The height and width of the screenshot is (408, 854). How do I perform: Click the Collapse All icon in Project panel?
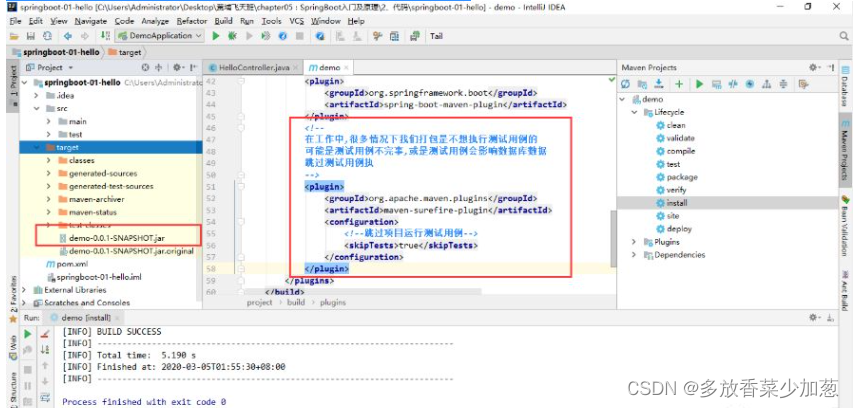[x=159, y=68]
